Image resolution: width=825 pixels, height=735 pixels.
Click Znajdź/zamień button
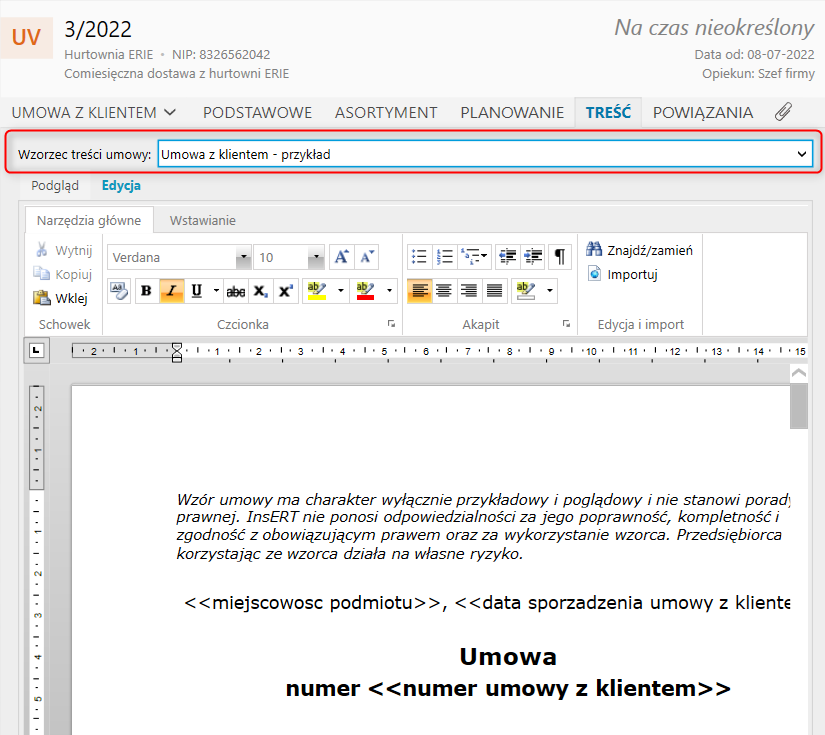[x=640, y=250]
